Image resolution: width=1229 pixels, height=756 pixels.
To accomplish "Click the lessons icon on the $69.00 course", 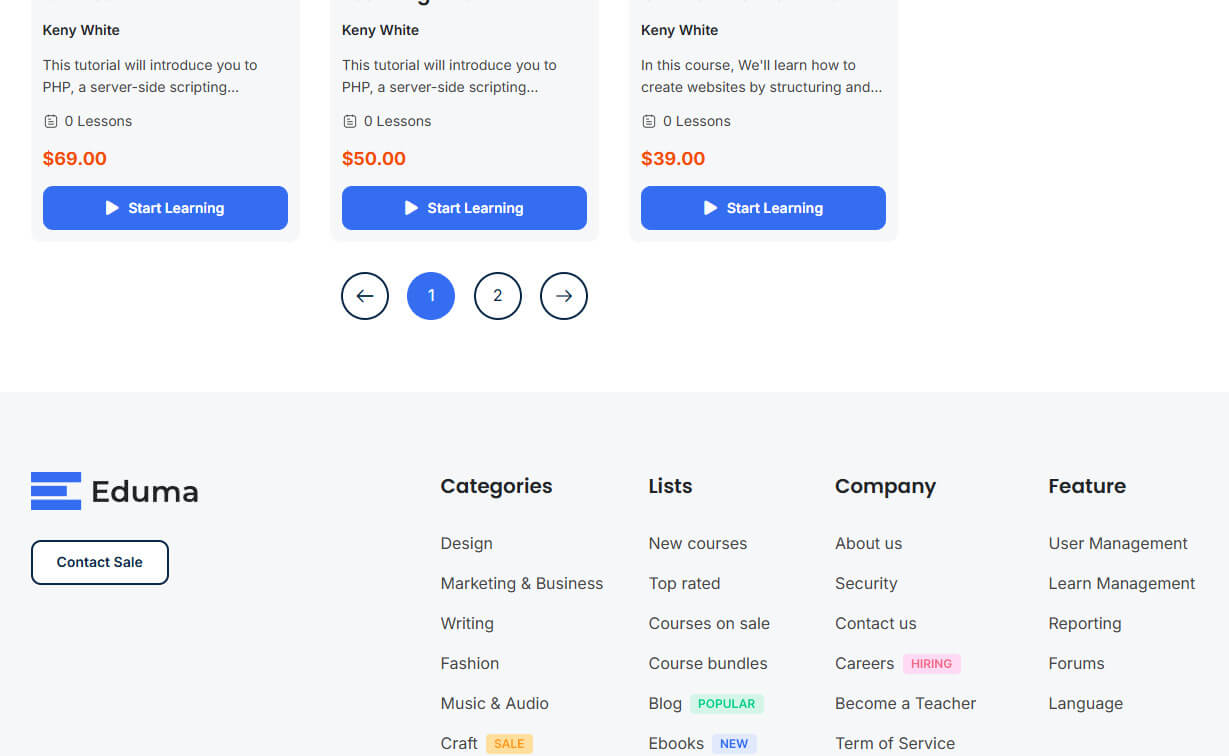I will click(51, 121).
